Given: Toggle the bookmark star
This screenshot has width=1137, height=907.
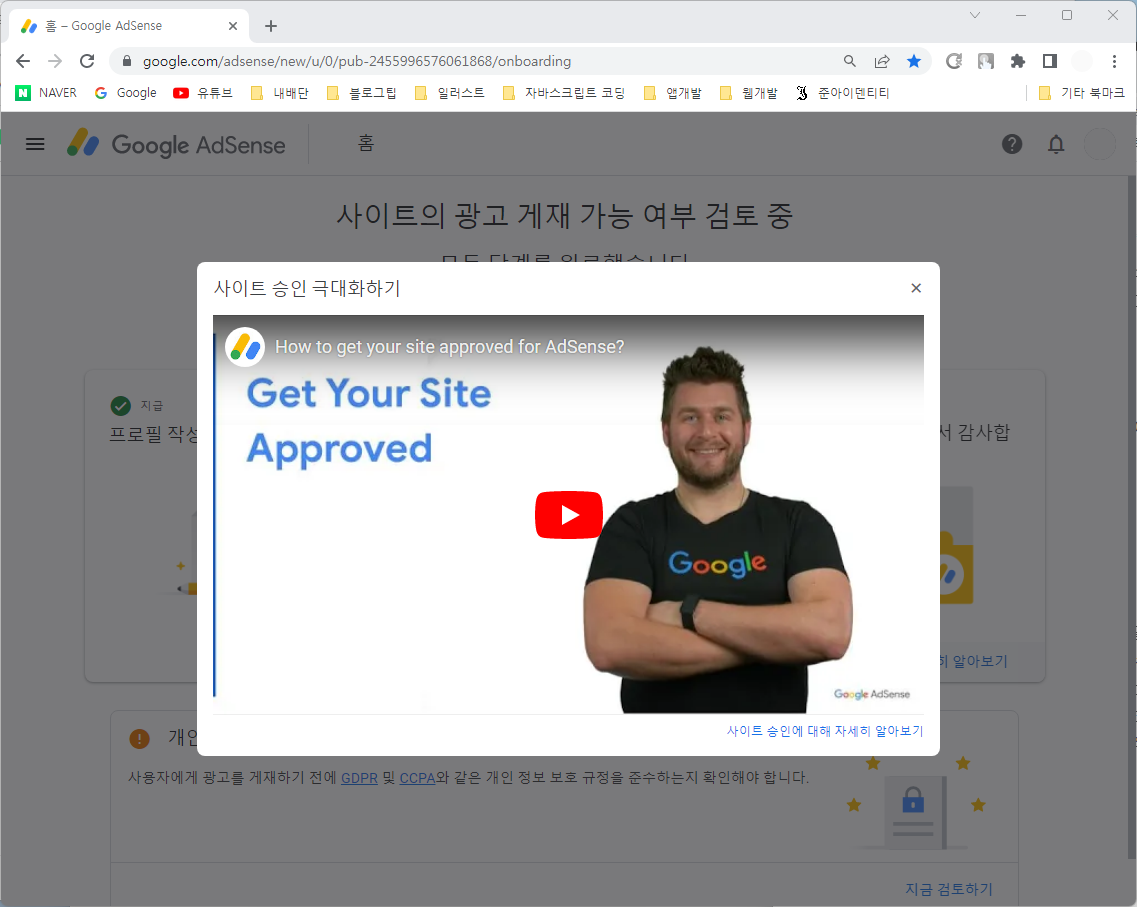Looking at the screenshot, I should click(x=914, y=61).
